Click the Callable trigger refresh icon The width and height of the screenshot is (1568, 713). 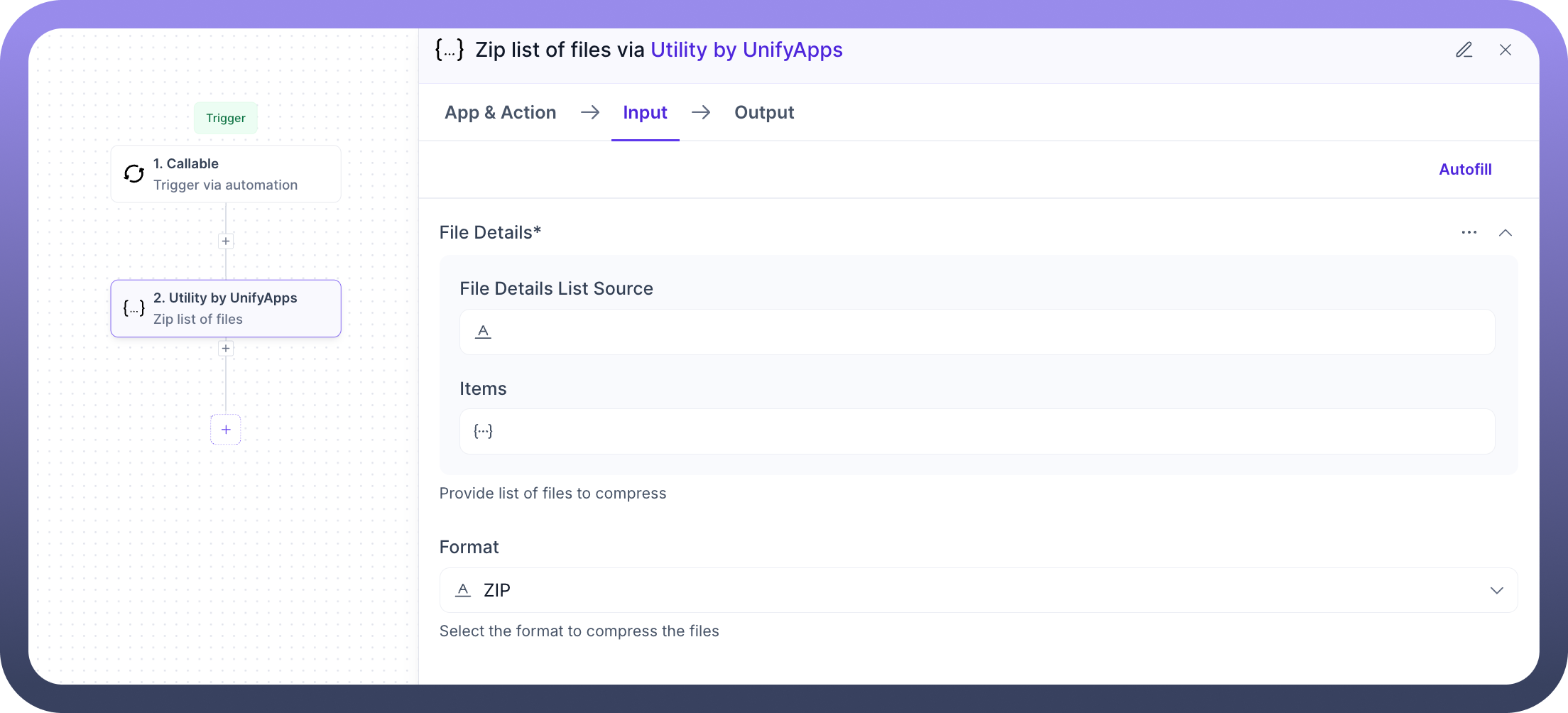134,174
